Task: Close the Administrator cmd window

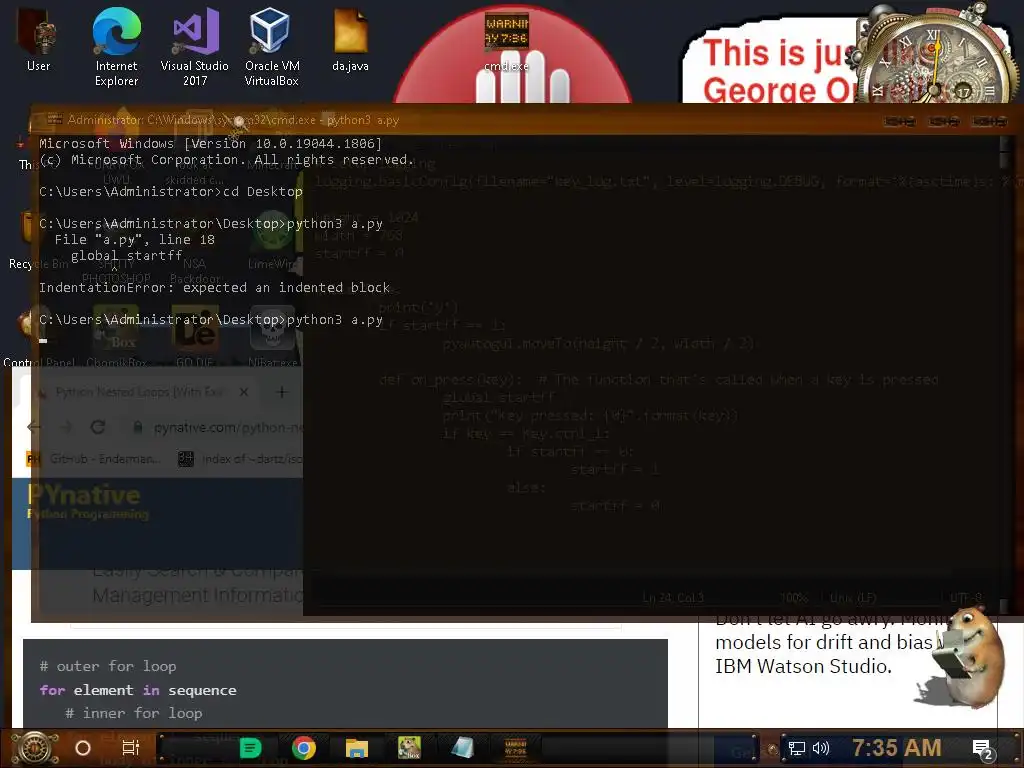Action: pyautogui.click(x=989, y=121)
